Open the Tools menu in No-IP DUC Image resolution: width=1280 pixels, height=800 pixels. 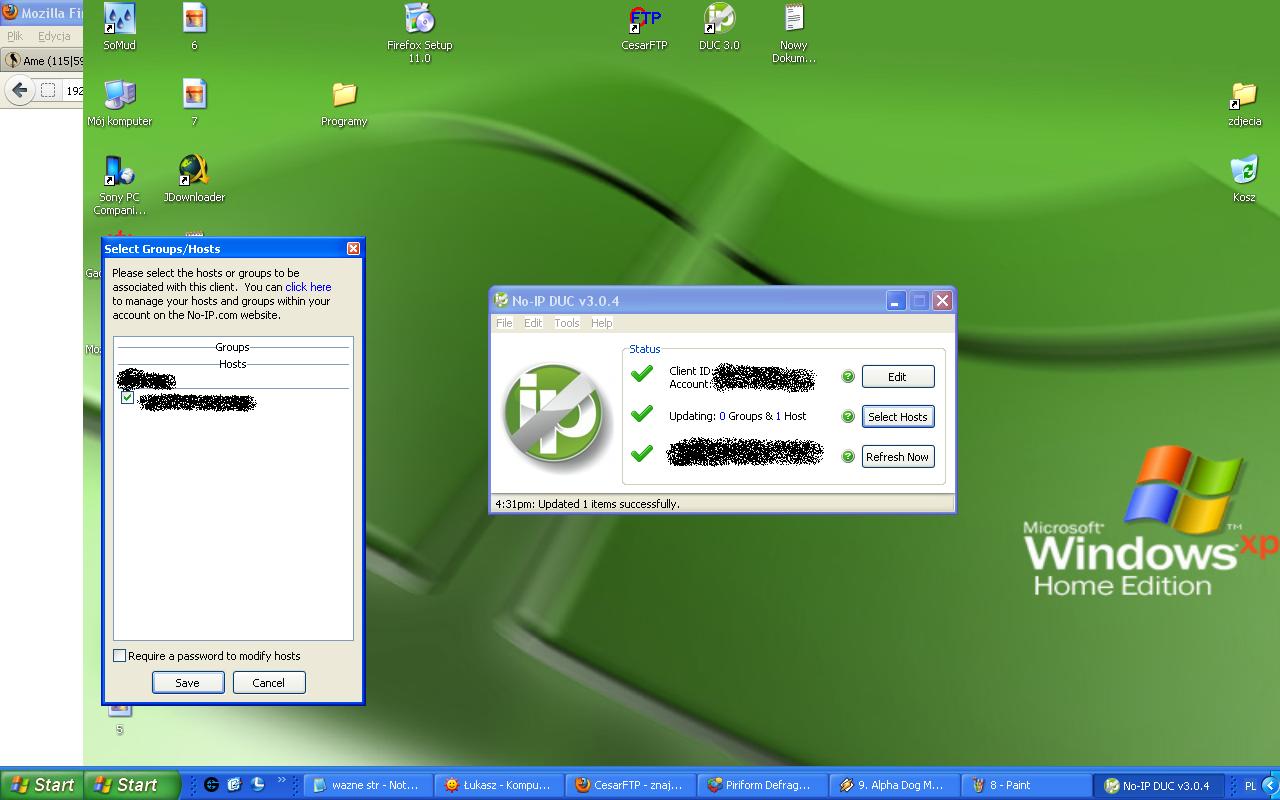567,323
